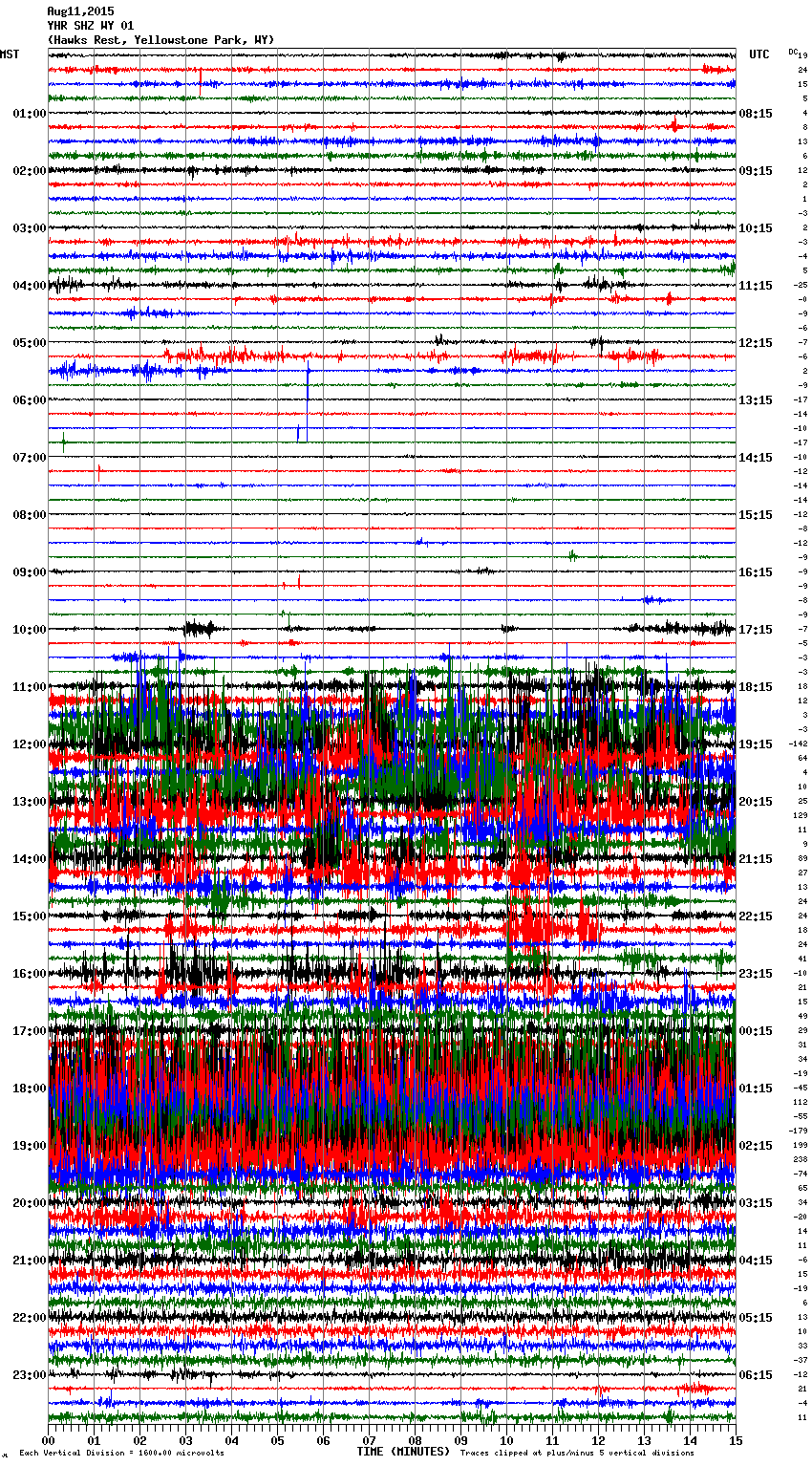Viewport: 812px width, 1466px height.
Task: Click the UTC time label '20:15'
Action: [756, 802]
